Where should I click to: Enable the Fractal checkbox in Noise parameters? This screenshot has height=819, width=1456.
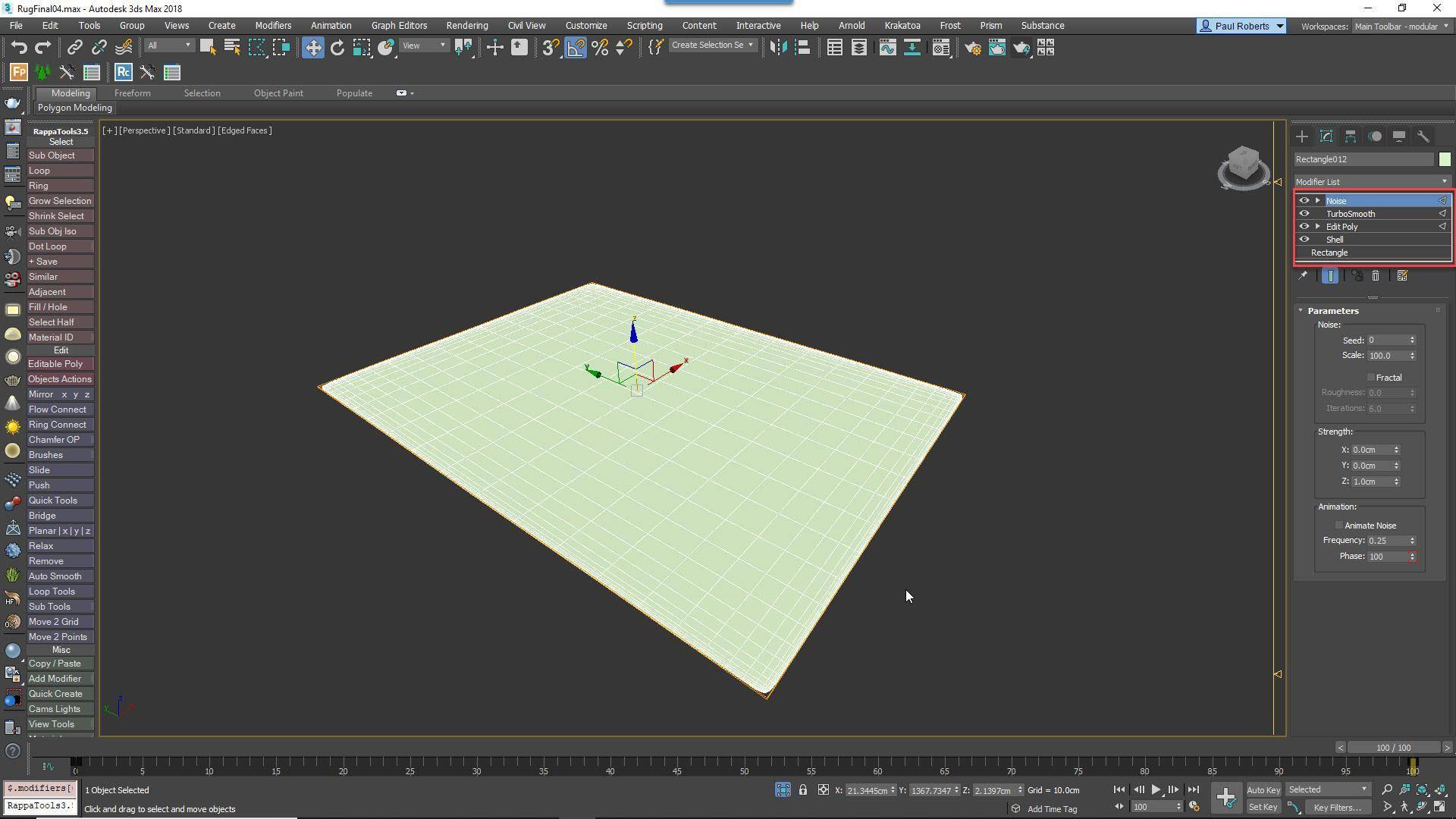1371,377
